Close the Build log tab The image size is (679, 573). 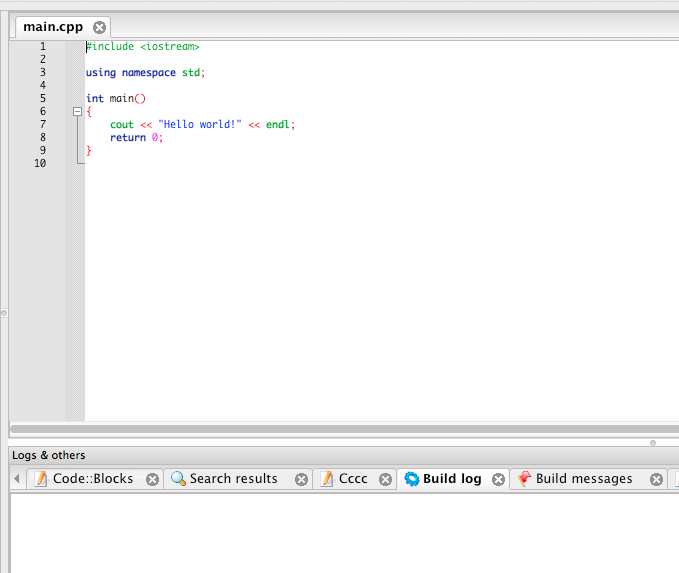(498, 480)
